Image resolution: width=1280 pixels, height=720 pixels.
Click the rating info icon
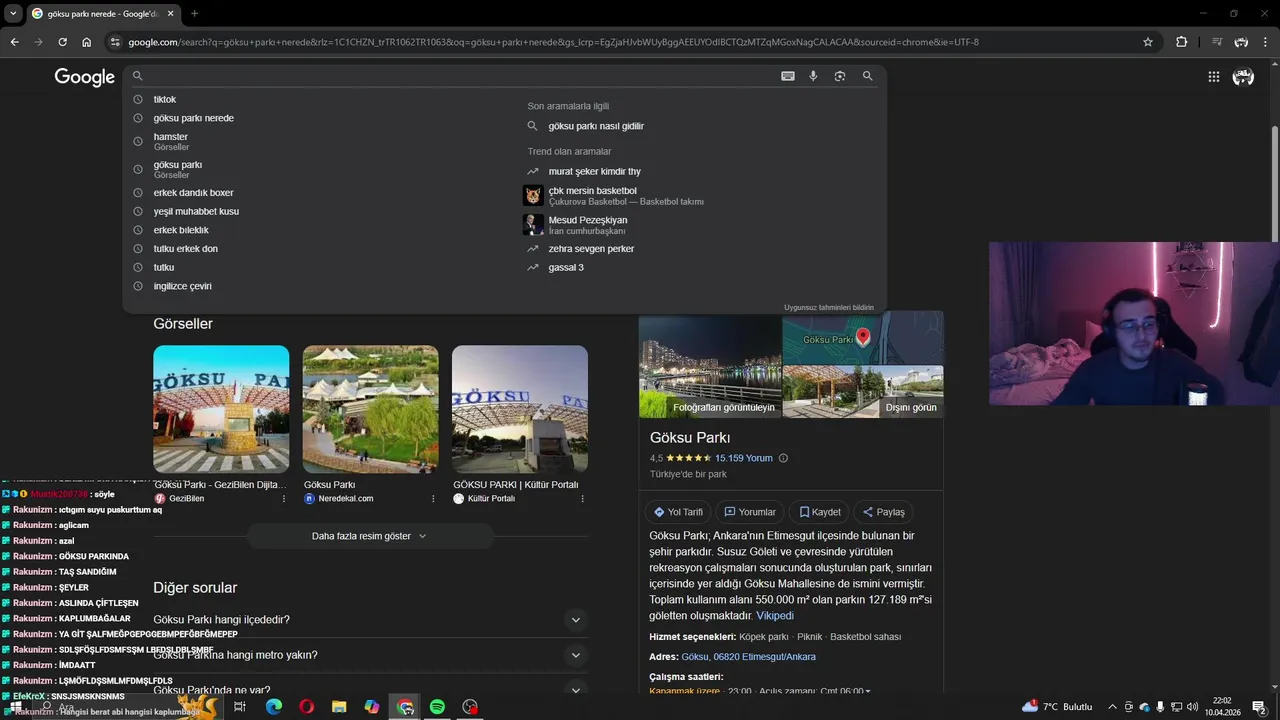[x=783, y=458]
